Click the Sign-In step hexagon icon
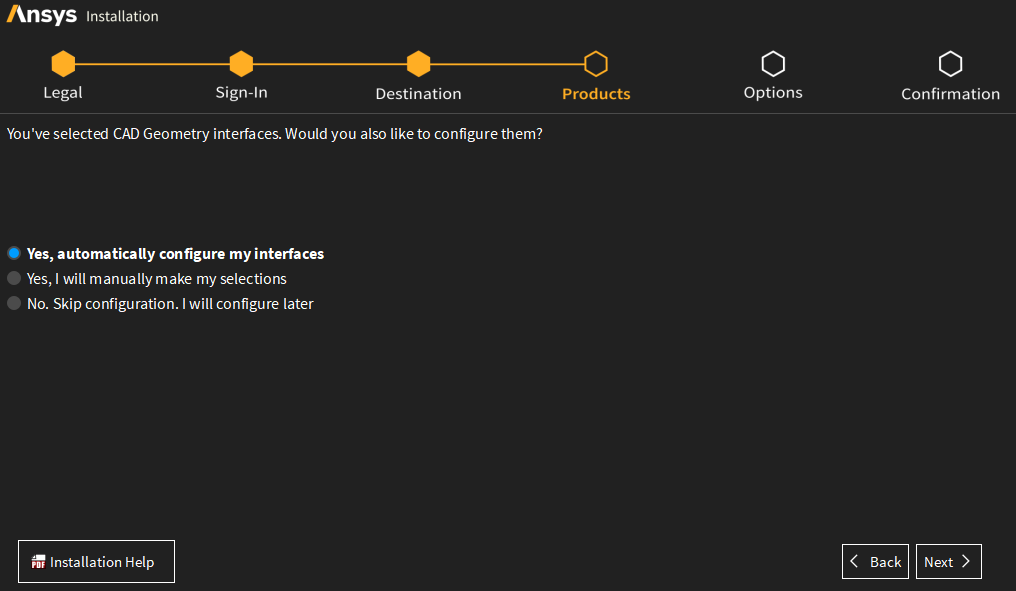The height and width of the screenshot is (591, 1016). coord(241,64)
